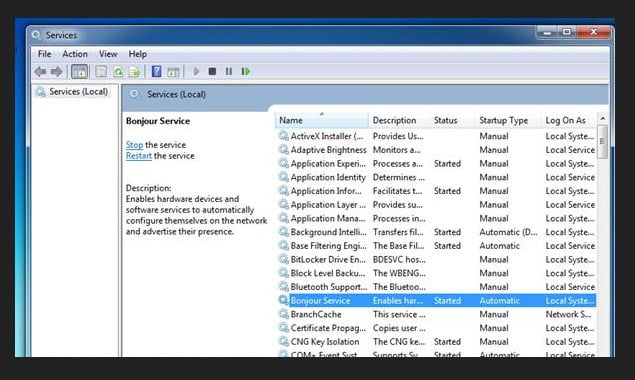The image size is (635, 380).
Task: Open the Action menu
Action: tap(75, 54)
